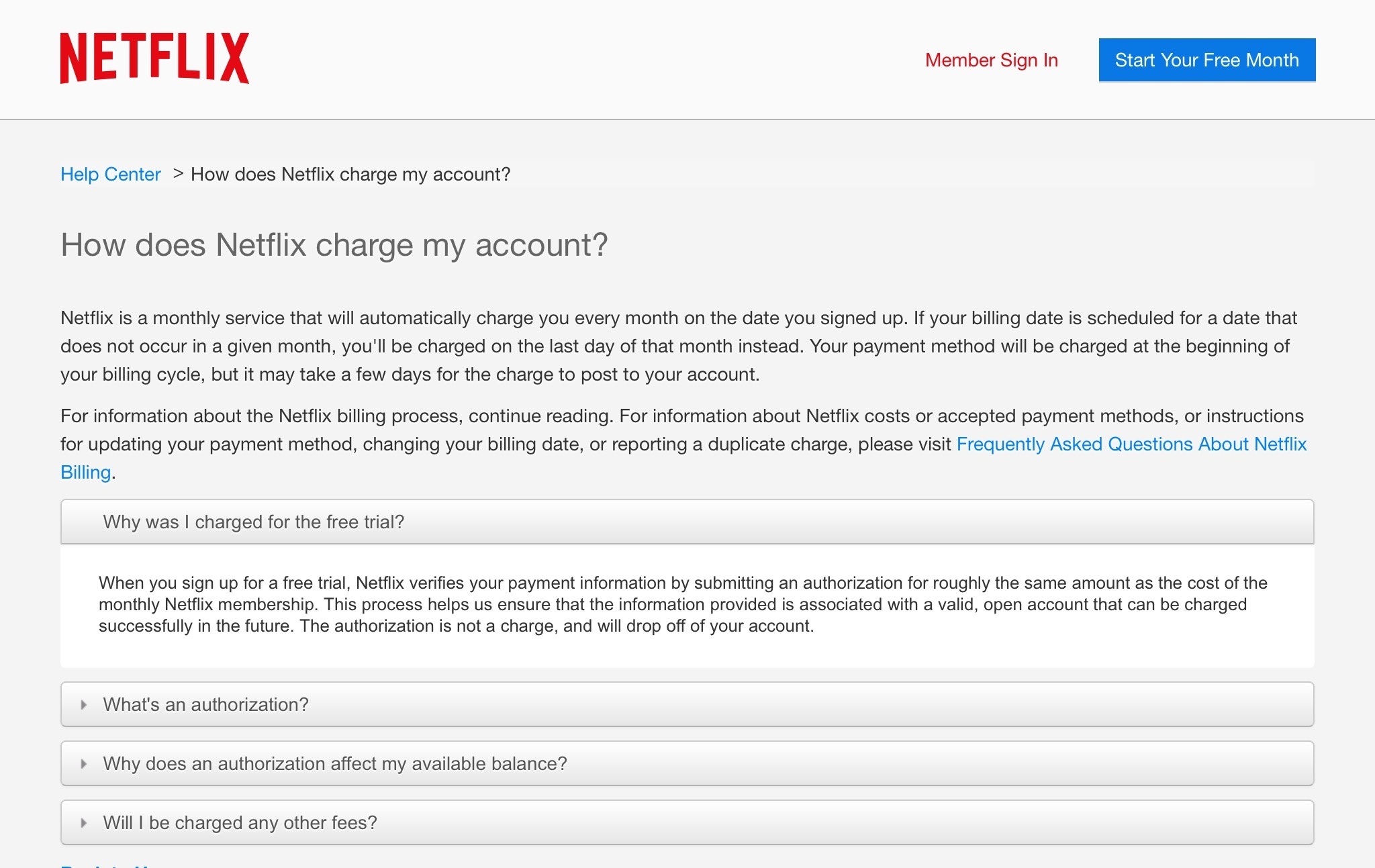Click the word 'Billing' ending the FAQ link
Image resolution: width=1375 pixels, height=868 pixels.
tap(85, 473)
